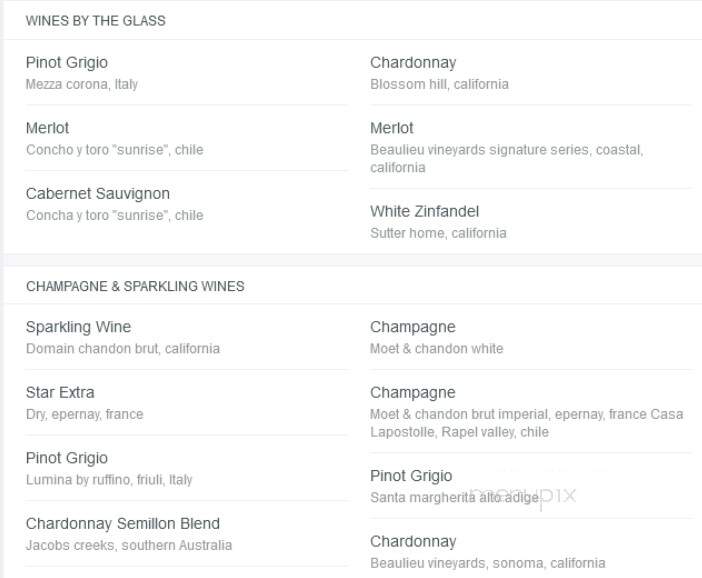
Task: Select Pinot Grigio Mezza corona item
Action: point(186,73)
